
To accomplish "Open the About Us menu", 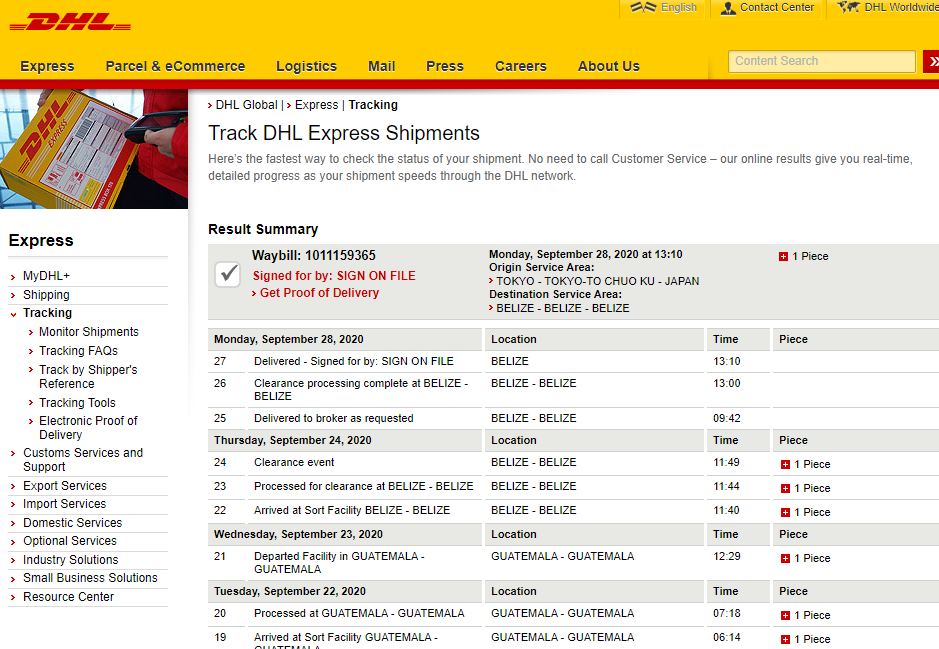I will pyautogui.click(x=608, y=66).
